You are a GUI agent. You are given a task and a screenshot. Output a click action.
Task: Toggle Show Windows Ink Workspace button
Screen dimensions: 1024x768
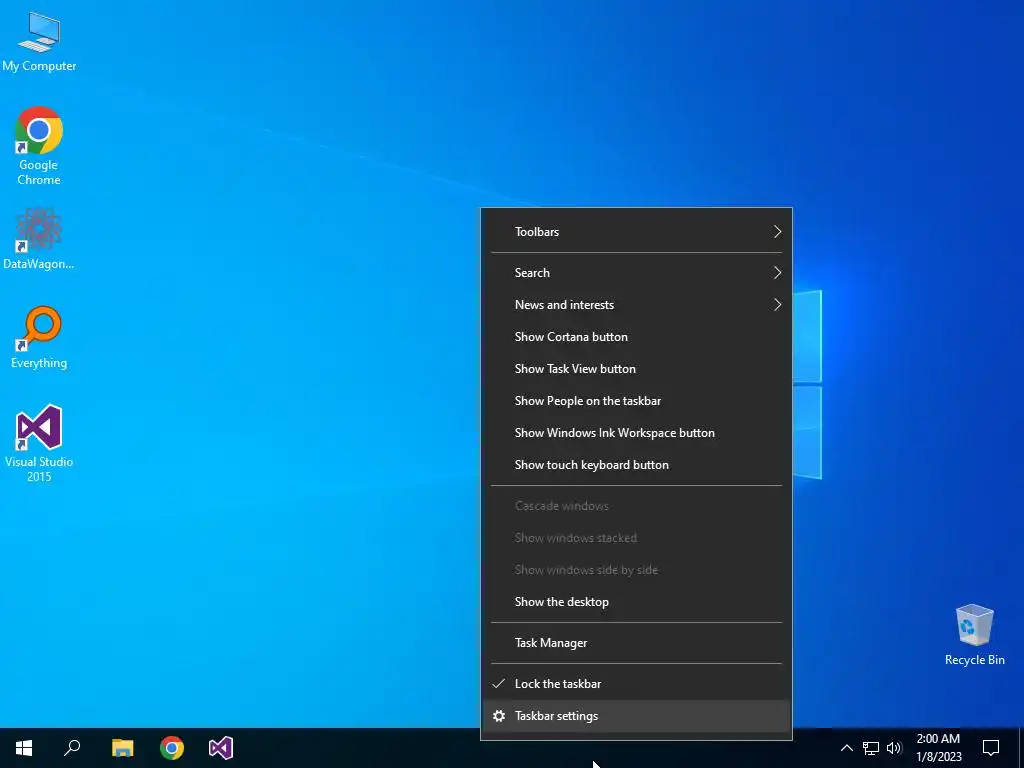click(636, 433)
